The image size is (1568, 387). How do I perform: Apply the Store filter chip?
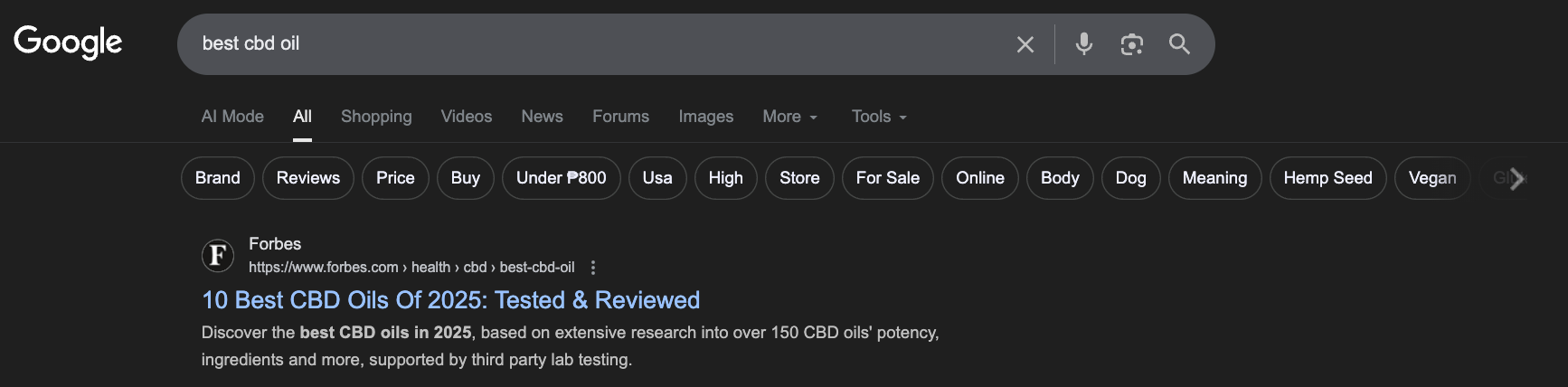click(799, 178)
